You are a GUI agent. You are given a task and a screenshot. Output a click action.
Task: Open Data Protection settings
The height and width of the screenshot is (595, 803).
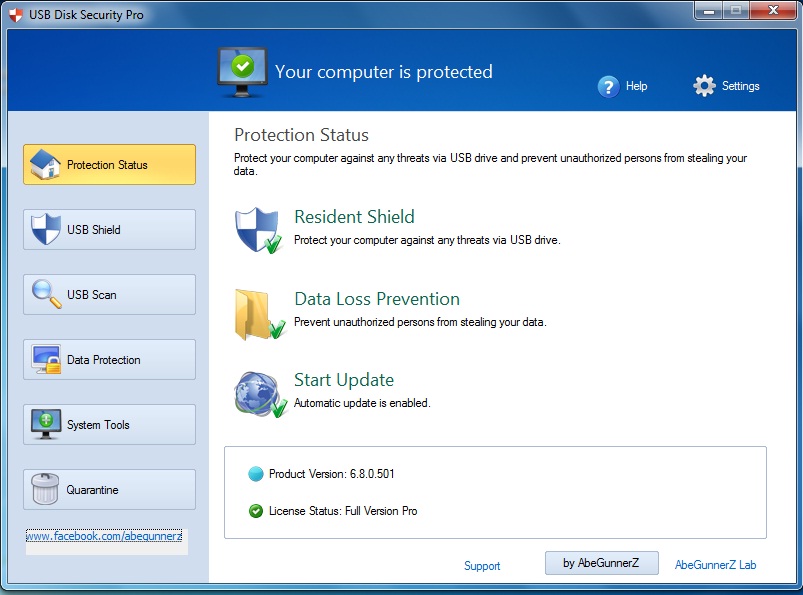108,359
